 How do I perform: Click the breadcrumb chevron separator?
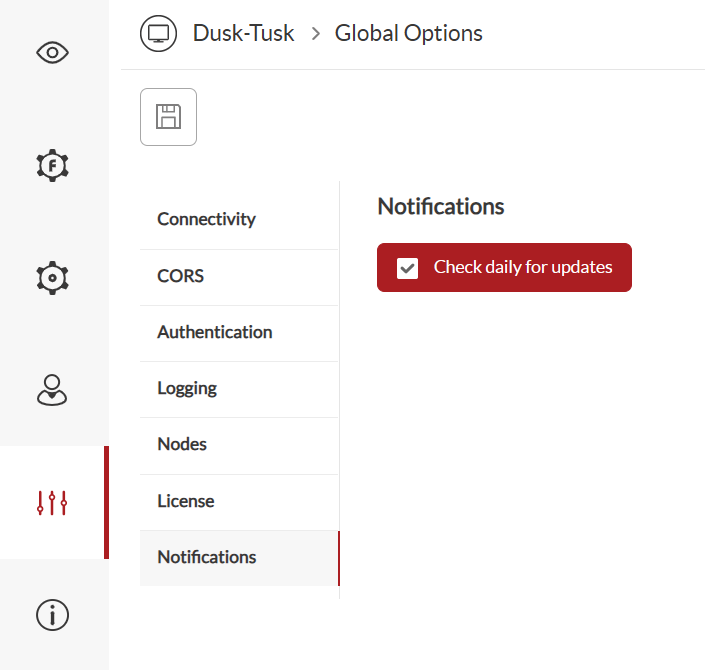[x=316, y=34]
